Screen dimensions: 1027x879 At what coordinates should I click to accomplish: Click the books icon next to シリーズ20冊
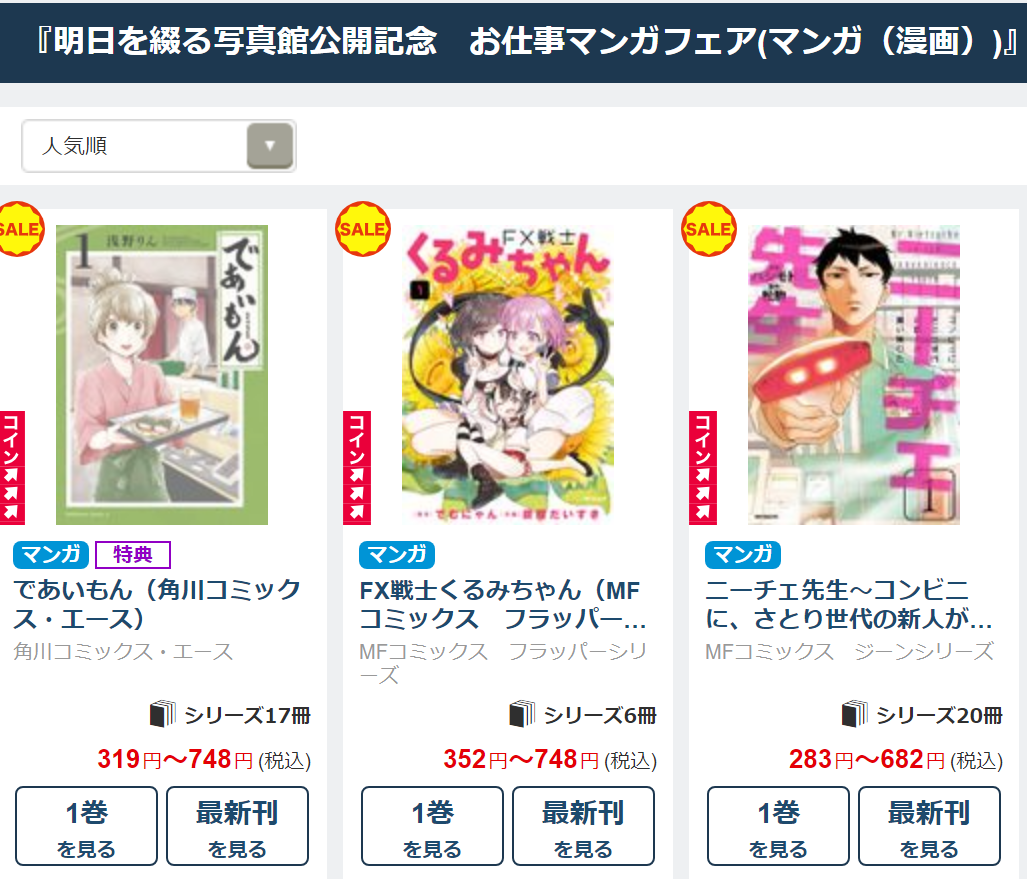[855, 714]
